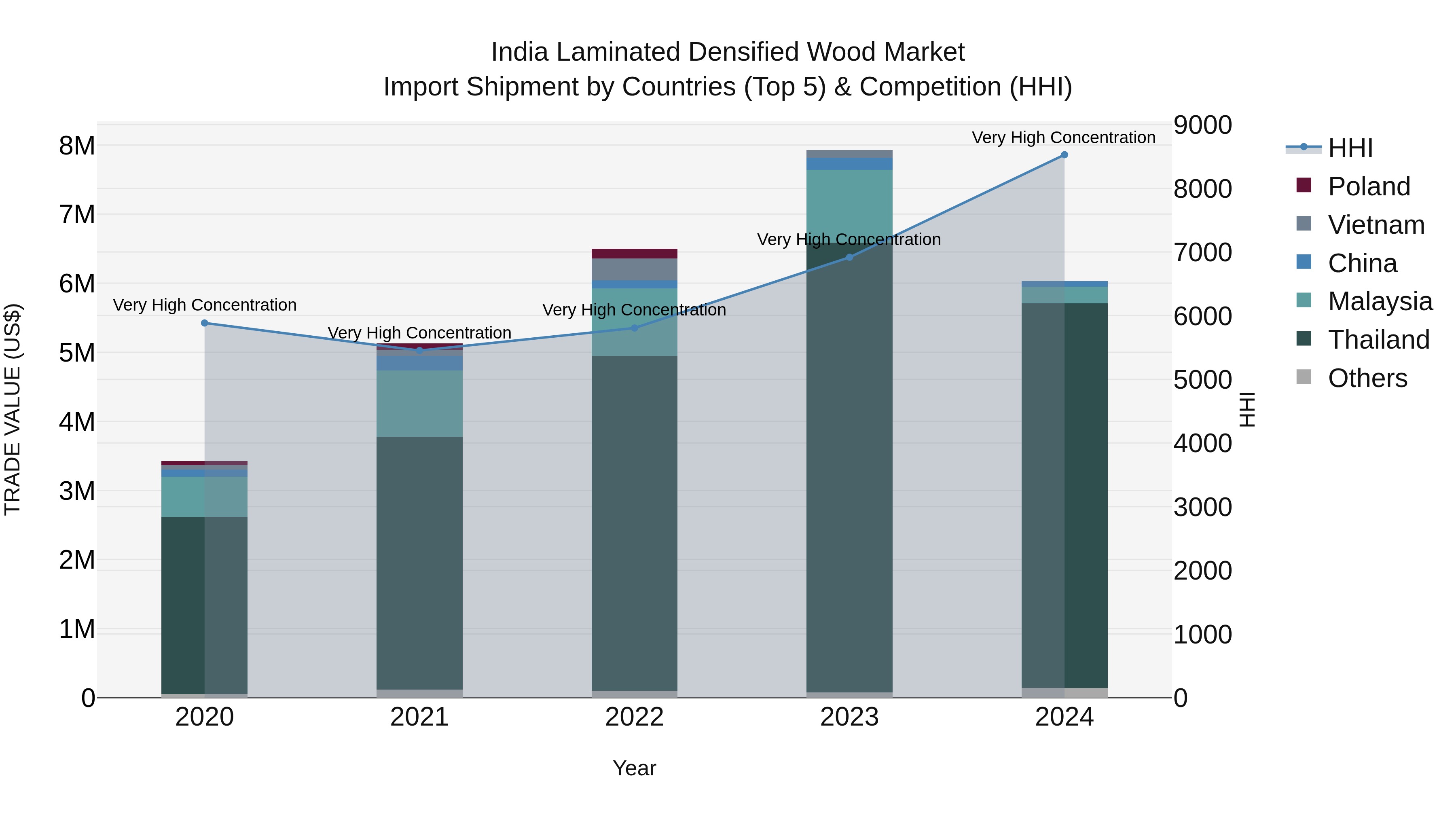Click the 2020 x-axis label
The height and width of the screenshot is (819, 1456).
click(x=205, y=717)
